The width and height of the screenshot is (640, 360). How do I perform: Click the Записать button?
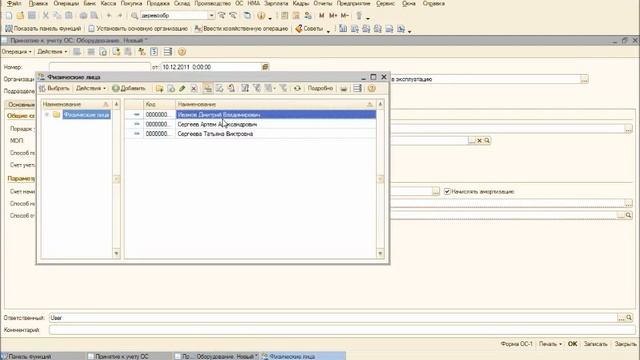[x=596, y=344]
